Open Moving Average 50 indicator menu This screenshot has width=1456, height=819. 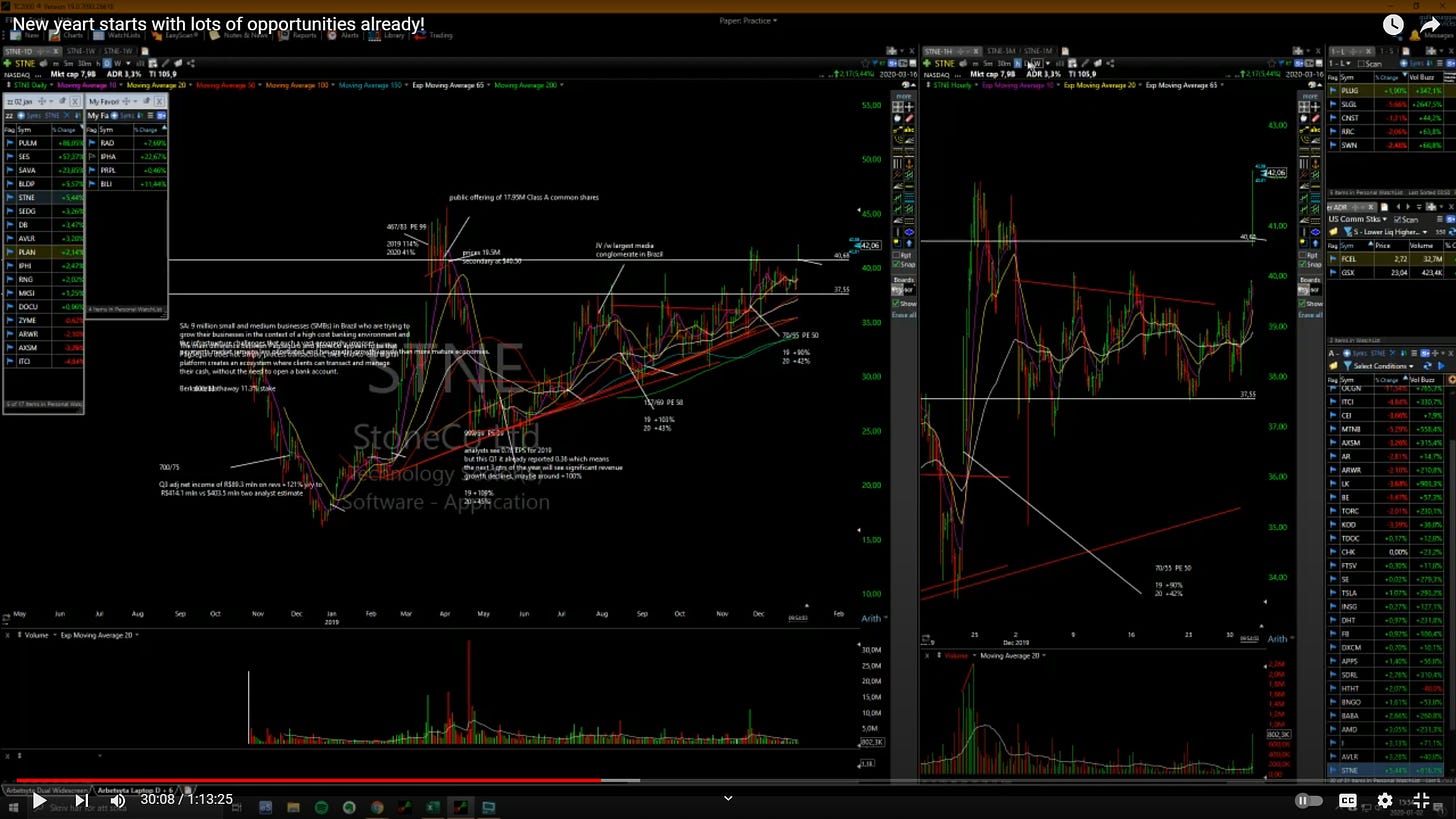pyautogui.click(x=228, y=85)
